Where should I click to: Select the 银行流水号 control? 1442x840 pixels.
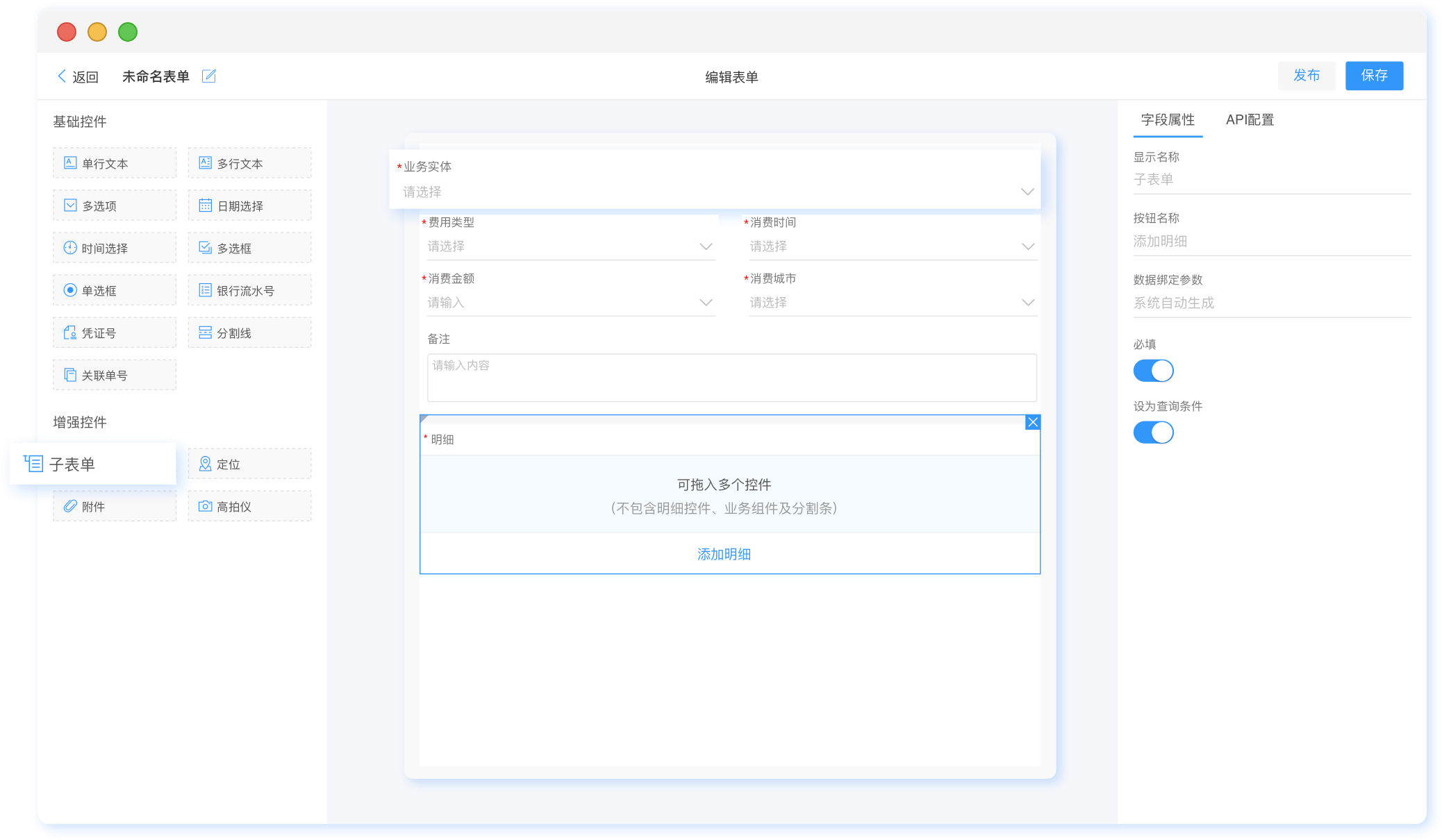249,289
